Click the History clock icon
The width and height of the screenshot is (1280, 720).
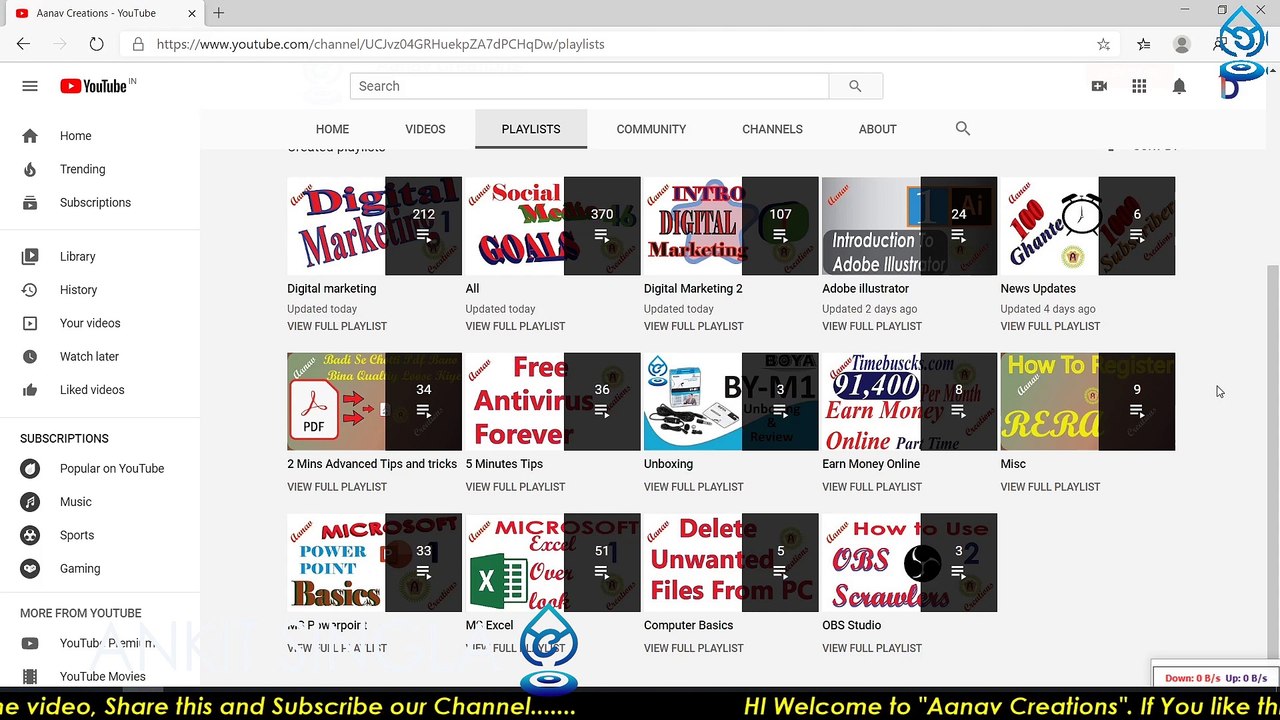click(x=30, y=290)
